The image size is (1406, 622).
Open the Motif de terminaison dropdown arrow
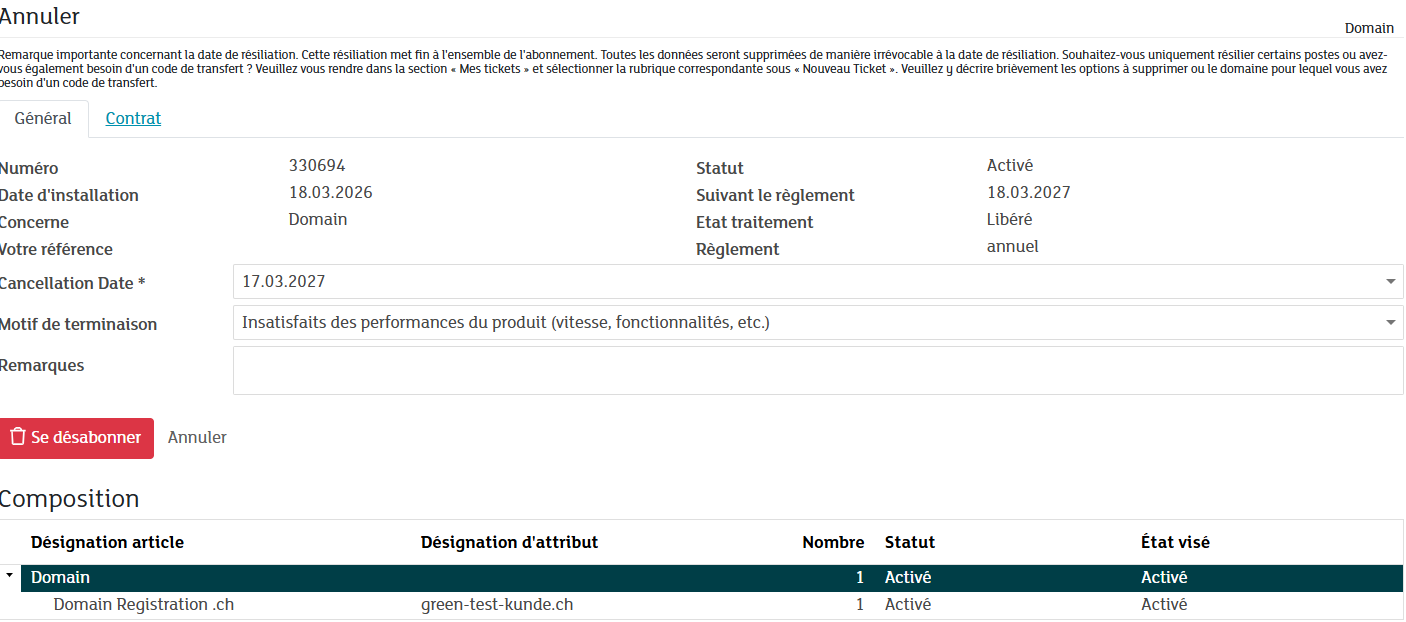pos(1390,323)
